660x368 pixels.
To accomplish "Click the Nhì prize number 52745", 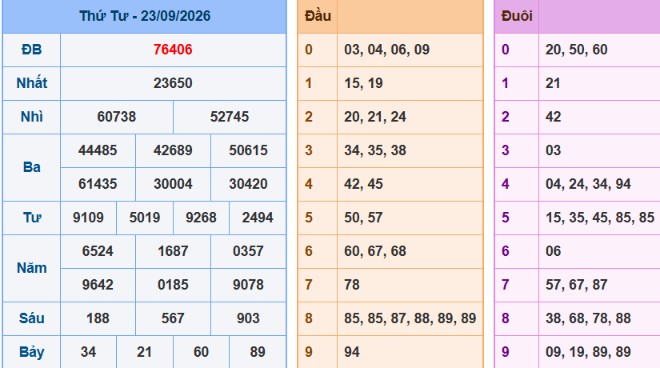I will point(229,117).
